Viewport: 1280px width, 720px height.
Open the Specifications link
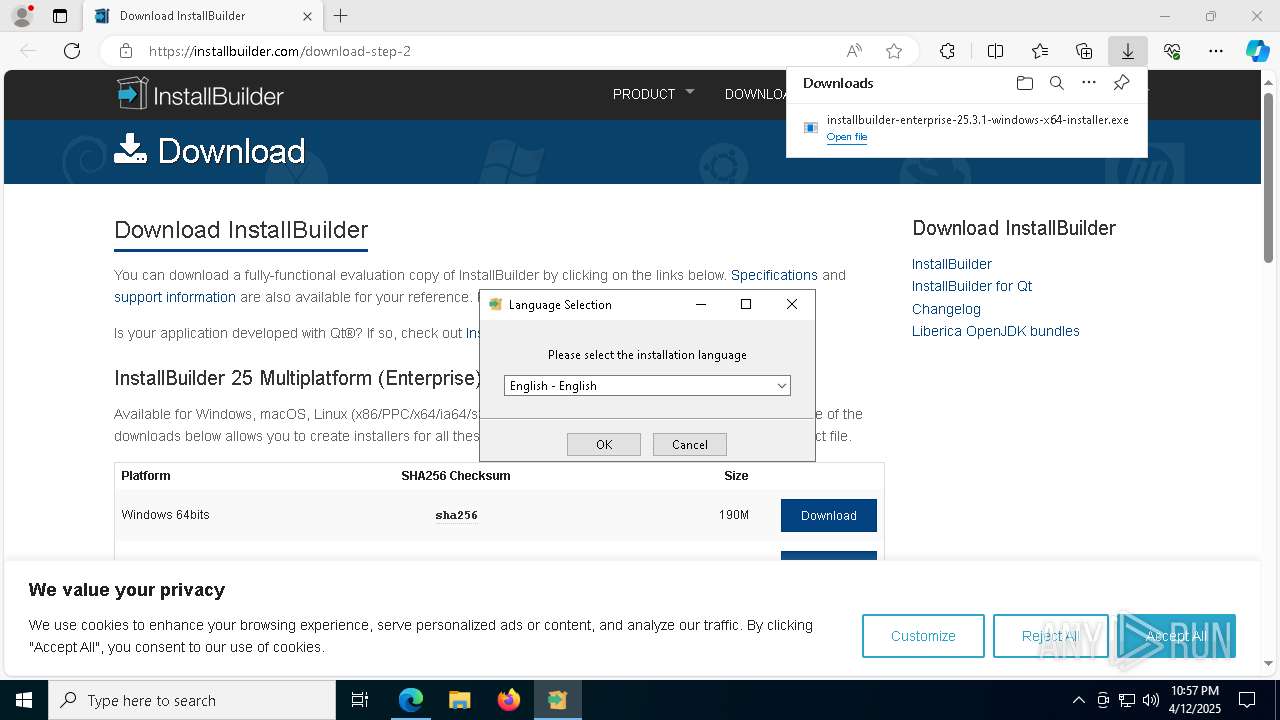pyautogui.click(x=774, y=275)
